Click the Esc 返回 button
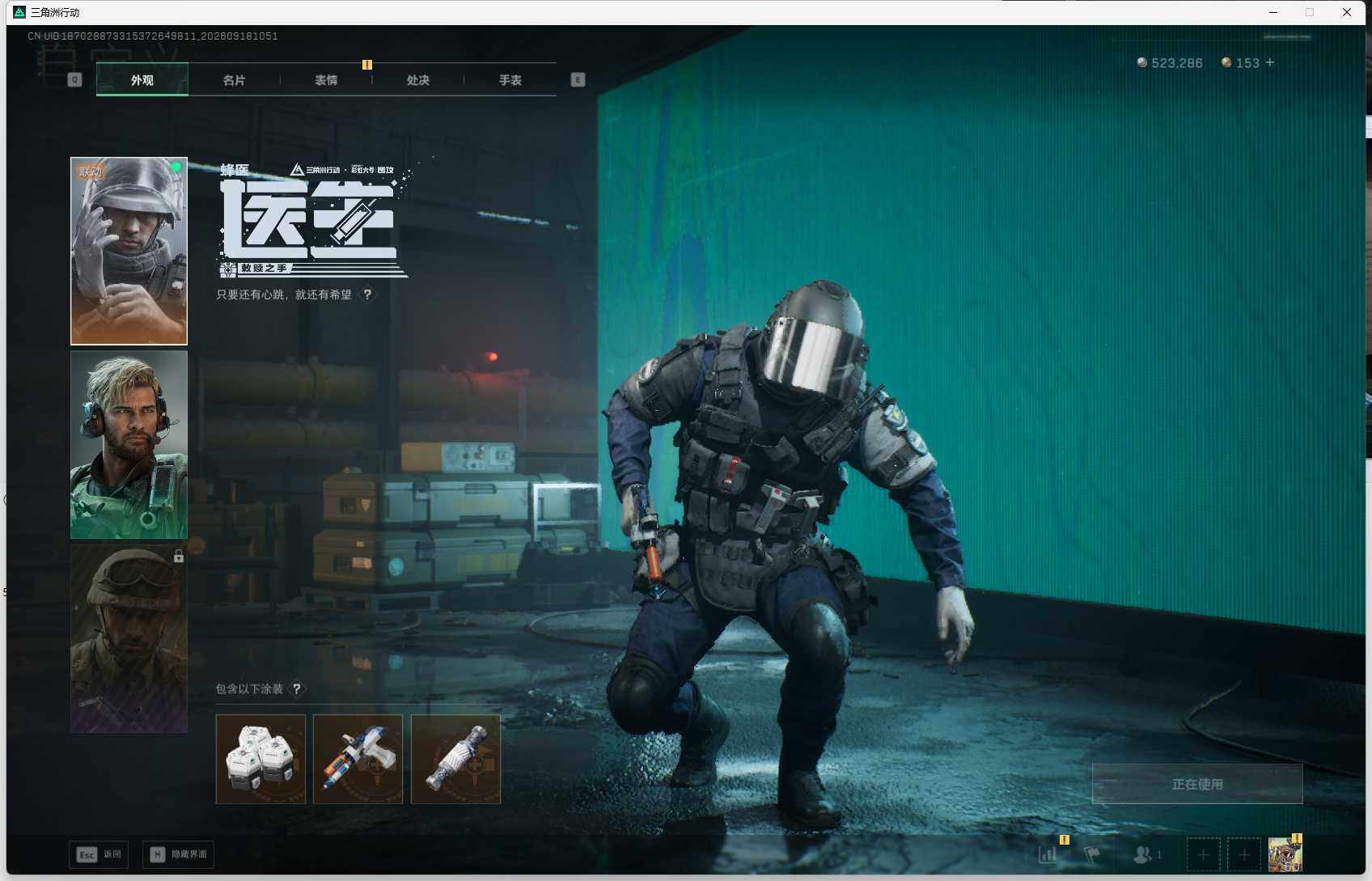 click(x=99, y=854)
